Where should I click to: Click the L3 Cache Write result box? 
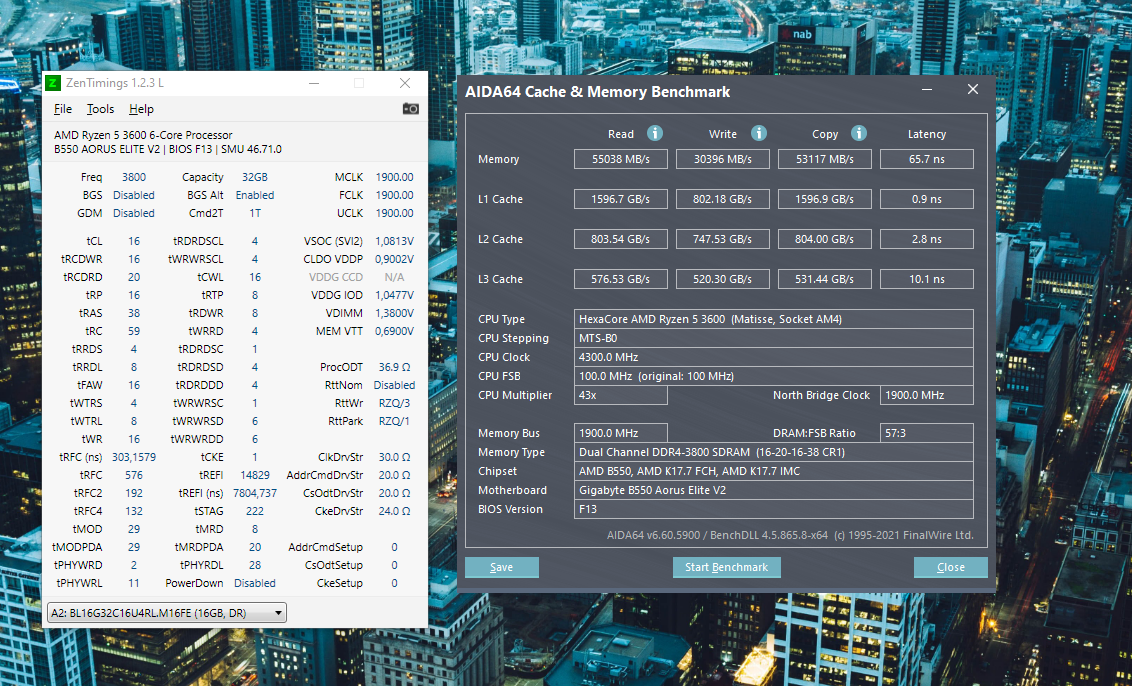point(723,279)
